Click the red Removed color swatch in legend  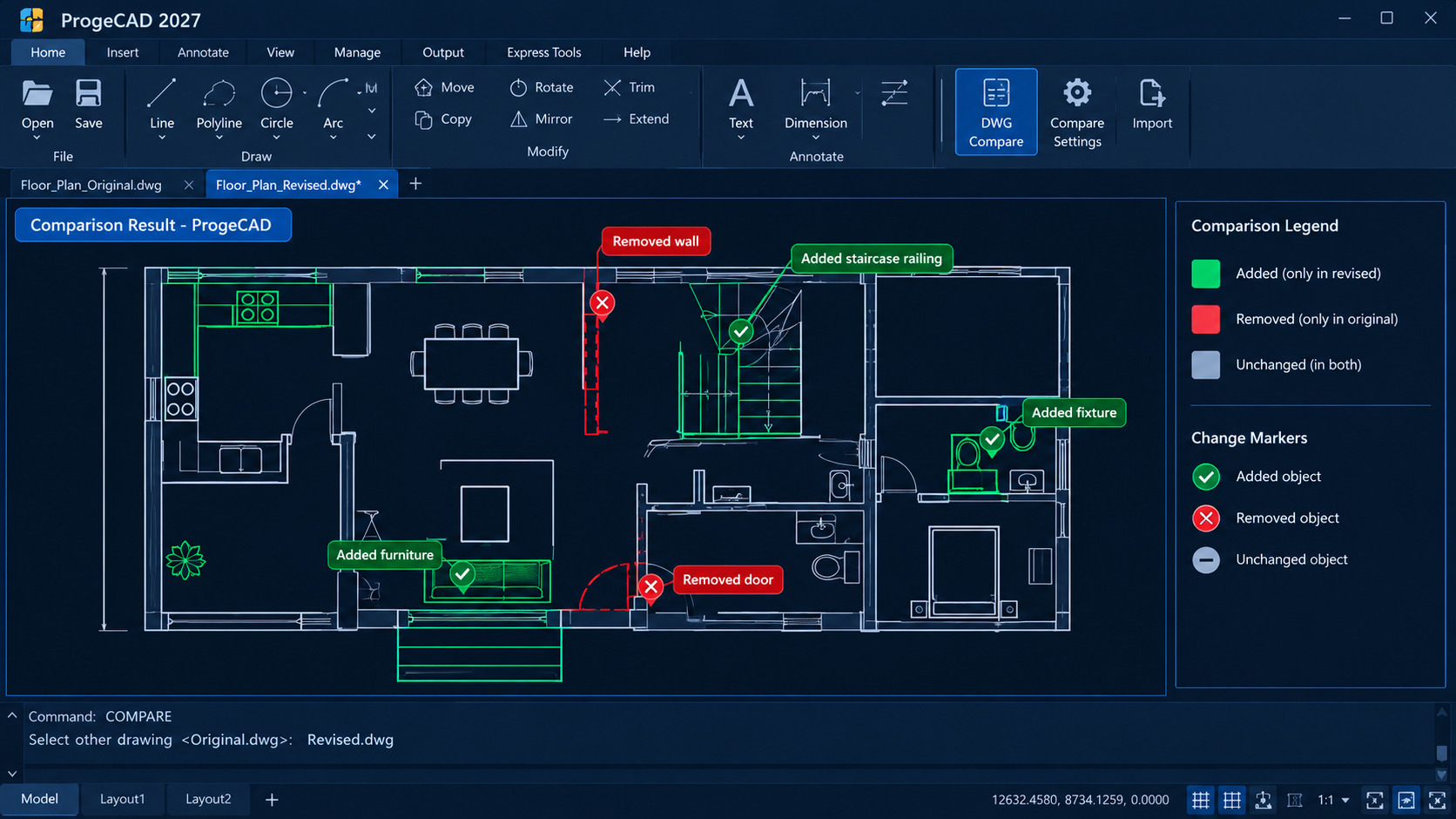1206,319
